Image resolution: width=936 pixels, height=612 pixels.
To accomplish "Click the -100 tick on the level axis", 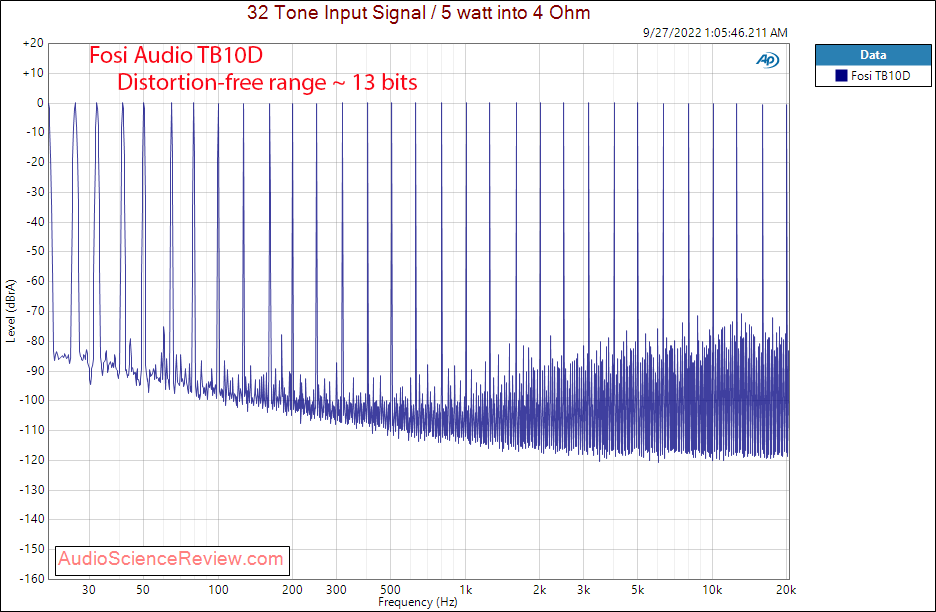I will click(32, 400).
